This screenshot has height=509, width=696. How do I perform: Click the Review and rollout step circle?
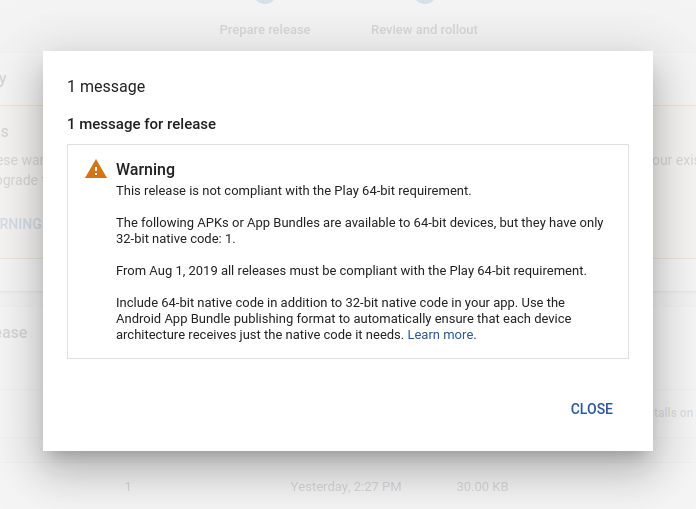coord(424,5)
